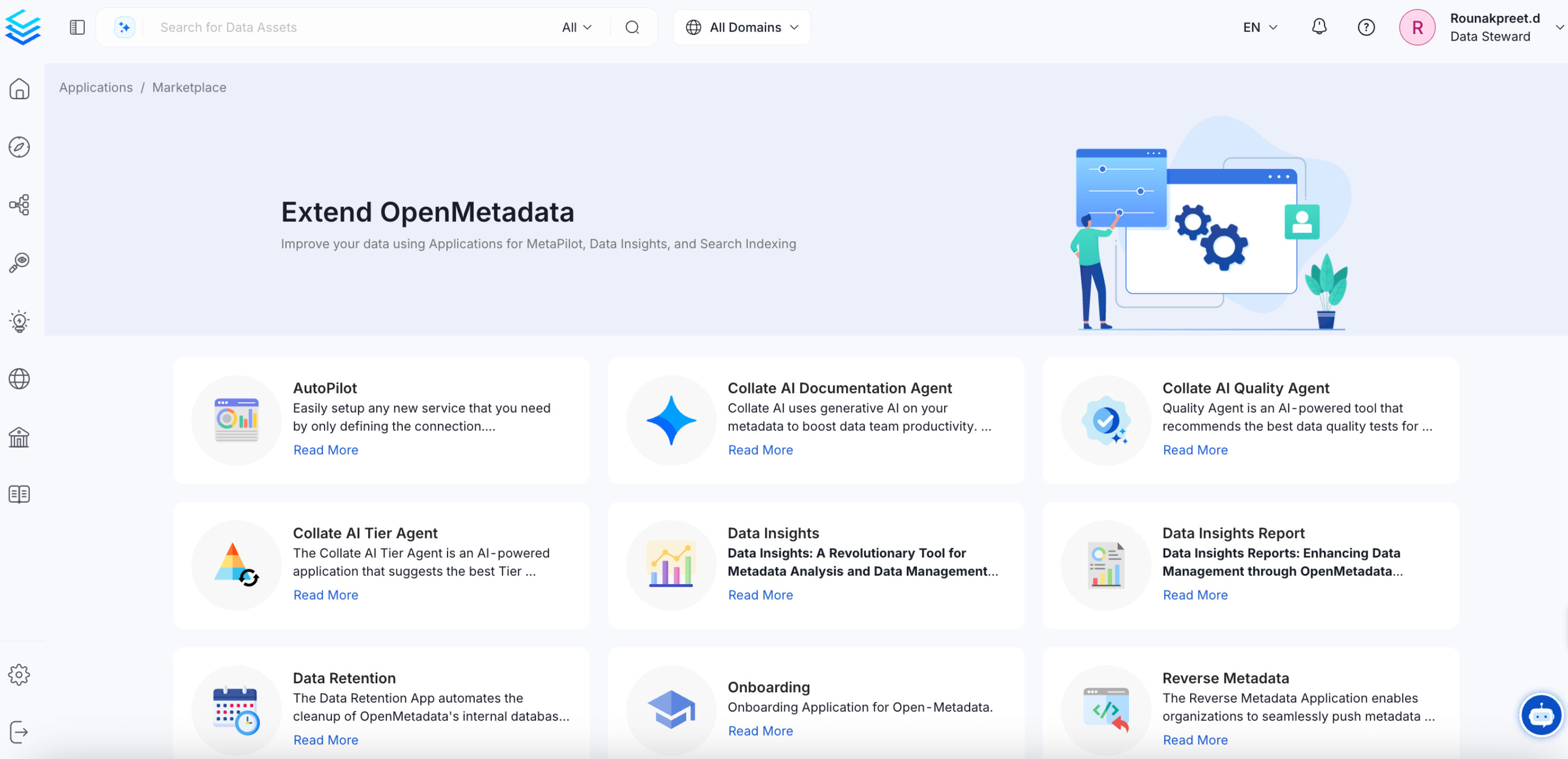
Task: Read More for Collate AI Quality Agent
Action: click(x=1195, y=449)
